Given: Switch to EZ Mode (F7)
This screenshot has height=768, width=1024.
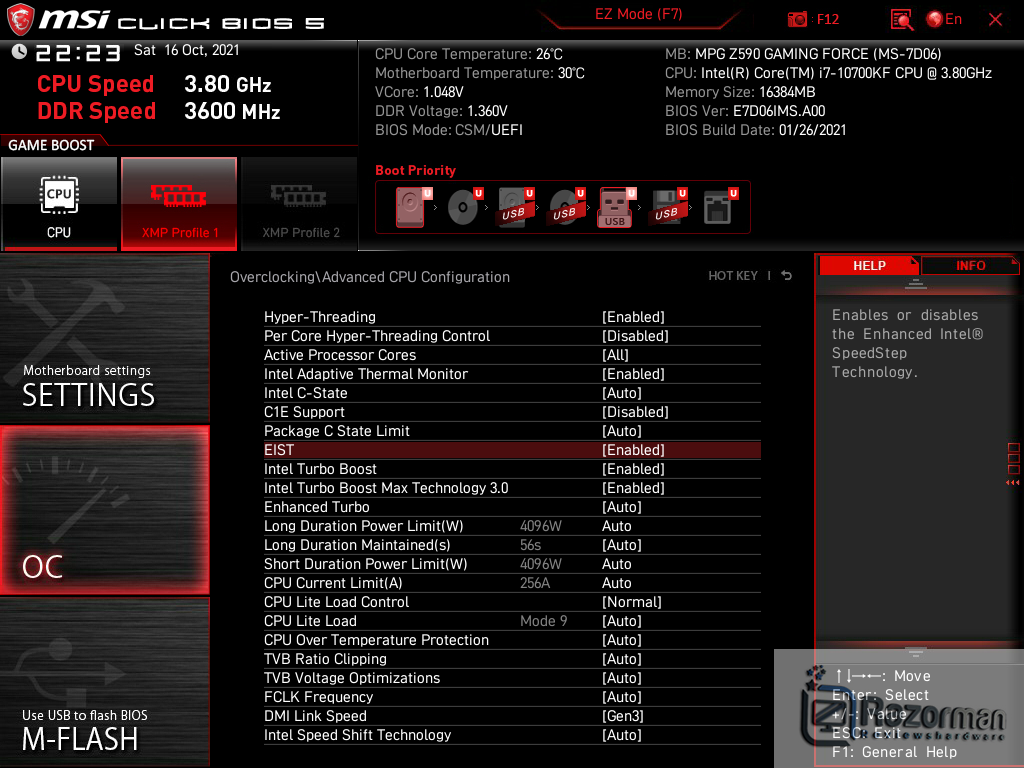Looking at the screenshot, I should coord(638,15).
